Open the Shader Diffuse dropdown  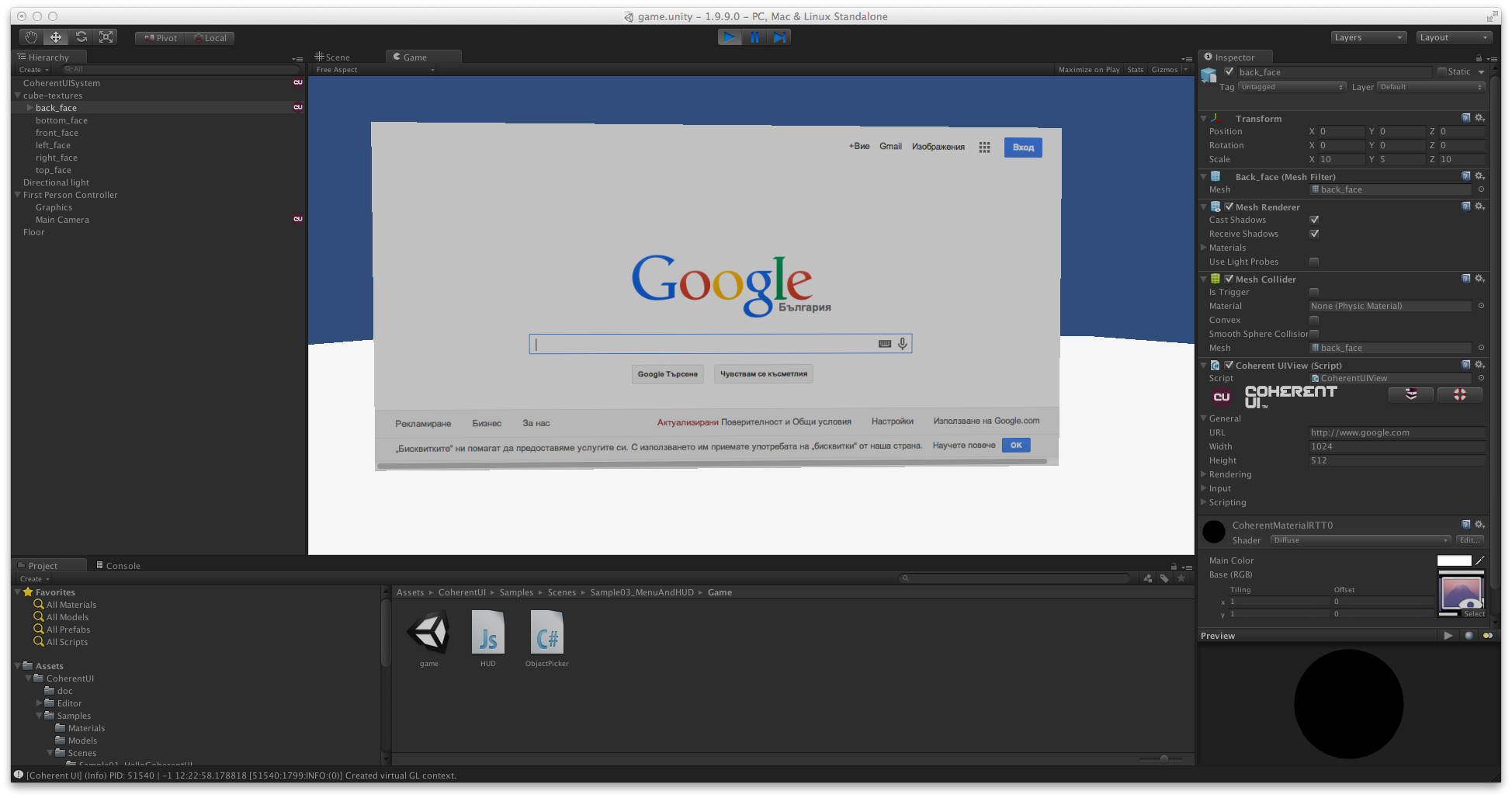[1361, 540]
